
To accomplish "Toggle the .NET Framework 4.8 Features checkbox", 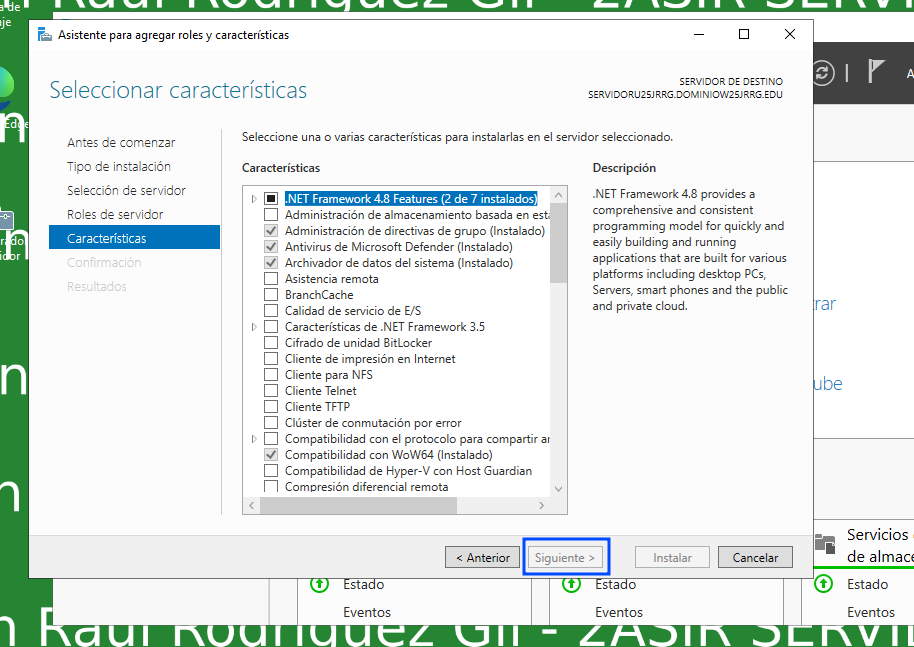I will (271, 199).
